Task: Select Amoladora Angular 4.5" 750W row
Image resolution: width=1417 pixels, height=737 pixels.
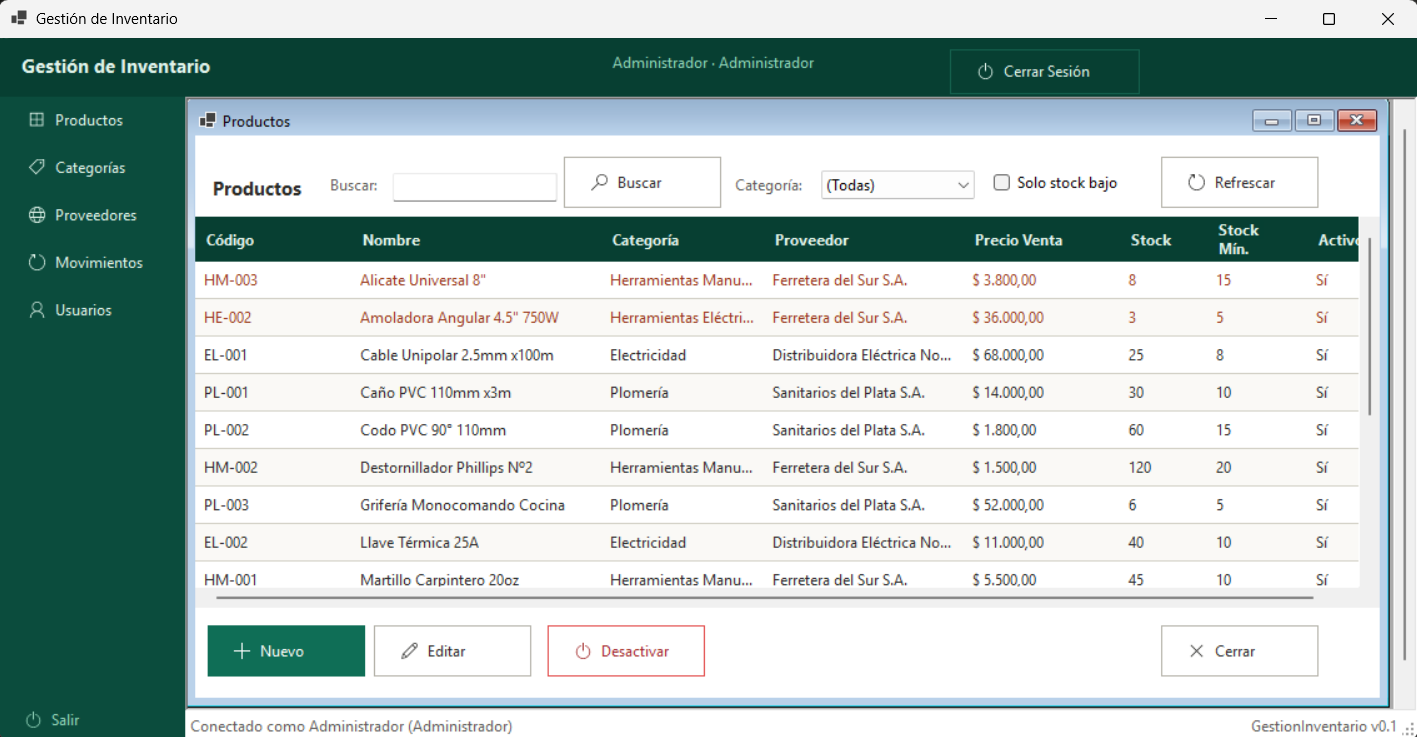Action: coord(777,318)
